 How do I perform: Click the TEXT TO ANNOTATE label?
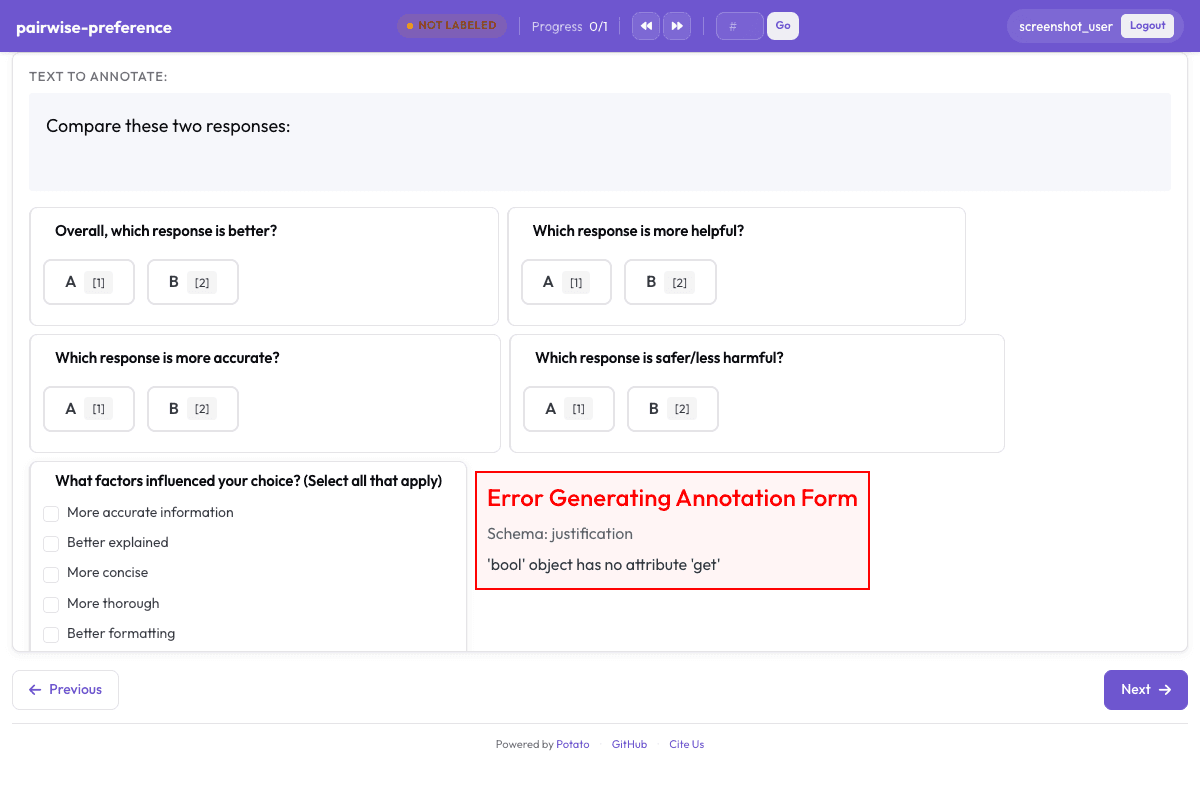pos(98,77)
